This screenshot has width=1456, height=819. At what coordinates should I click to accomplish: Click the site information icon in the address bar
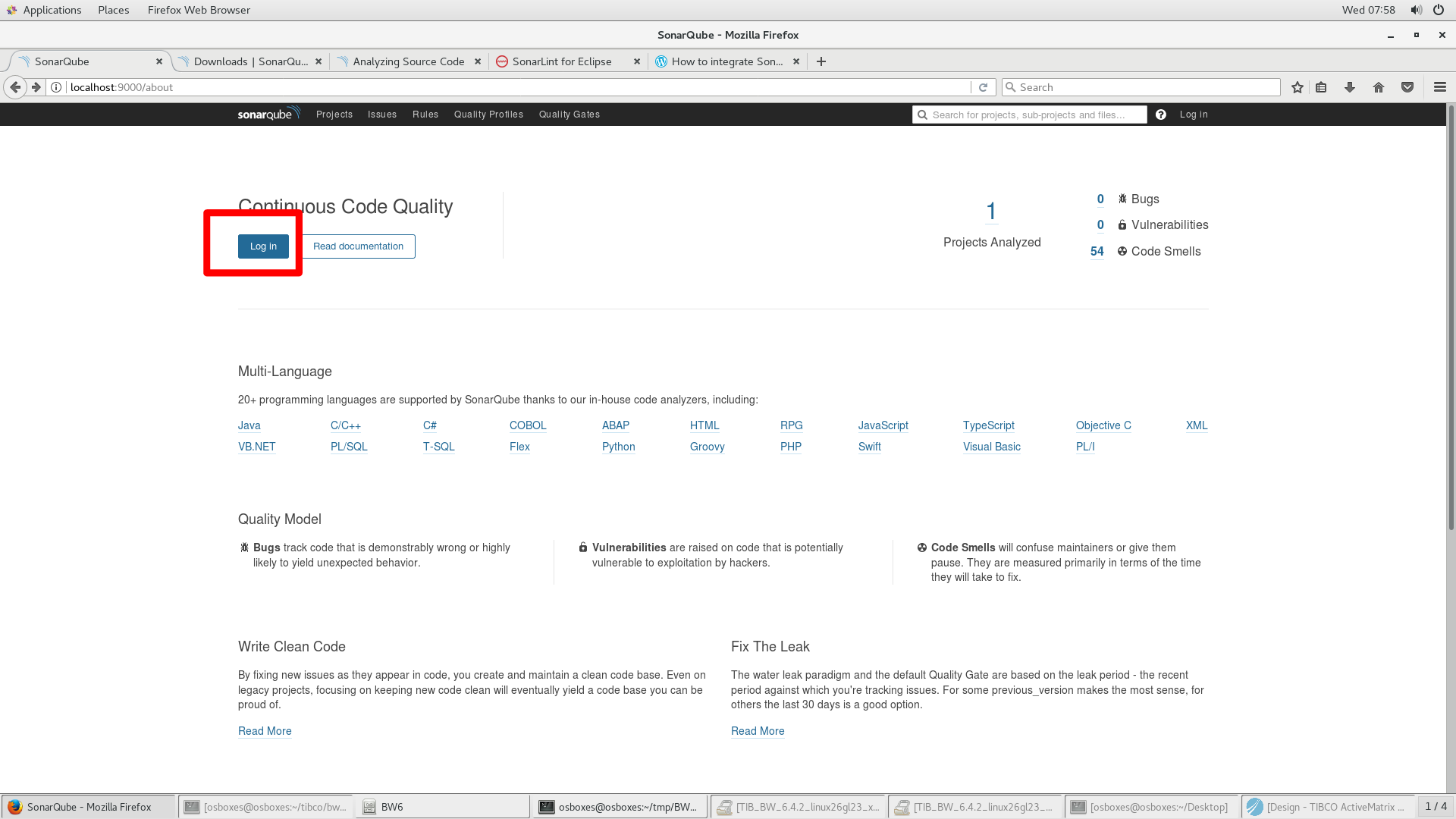56,87
